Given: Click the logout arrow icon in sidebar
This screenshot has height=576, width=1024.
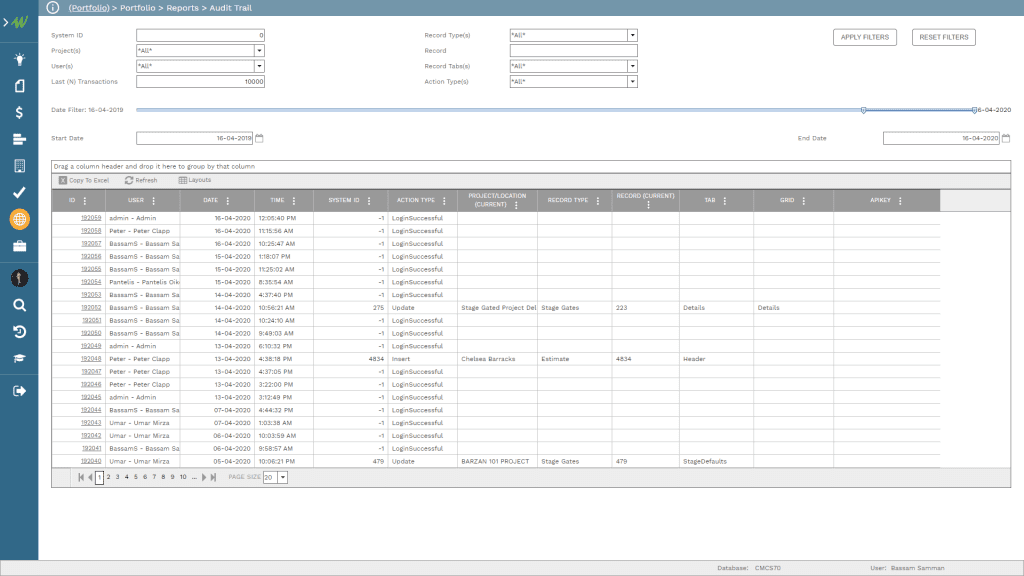Looking at the screenshot, I should [19, 391].
